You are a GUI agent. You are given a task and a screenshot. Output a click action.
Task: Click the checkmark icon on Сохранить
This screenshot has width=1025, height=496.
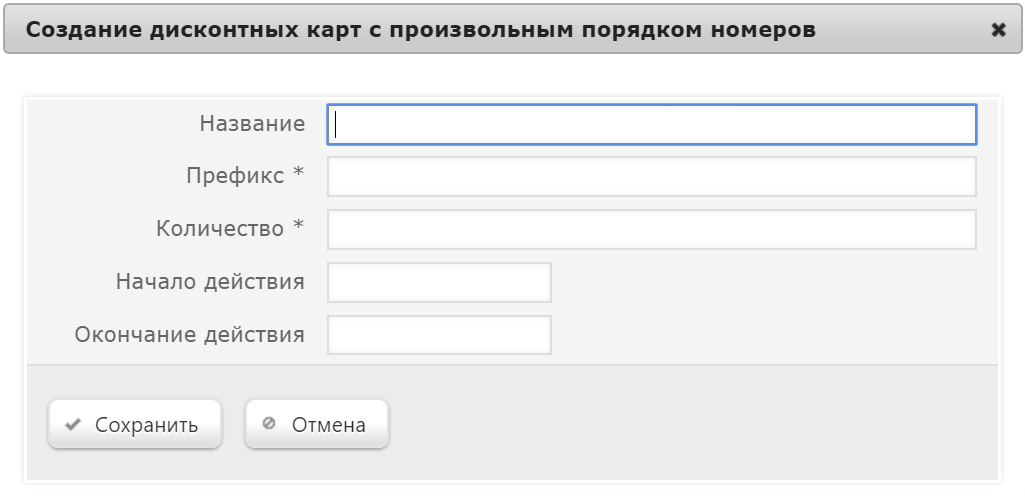tap(72, 424)
